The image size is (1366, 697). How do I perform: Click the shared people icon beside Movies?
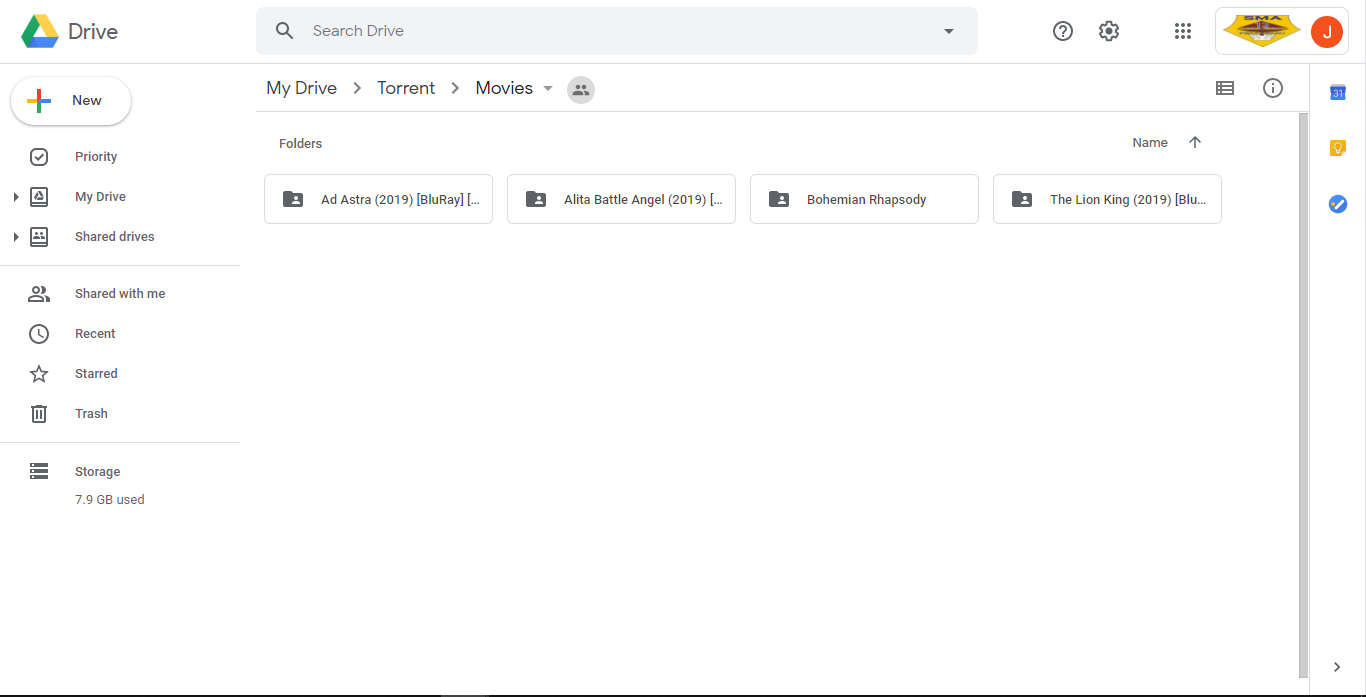pyautogui.click(x=581, y=90)
